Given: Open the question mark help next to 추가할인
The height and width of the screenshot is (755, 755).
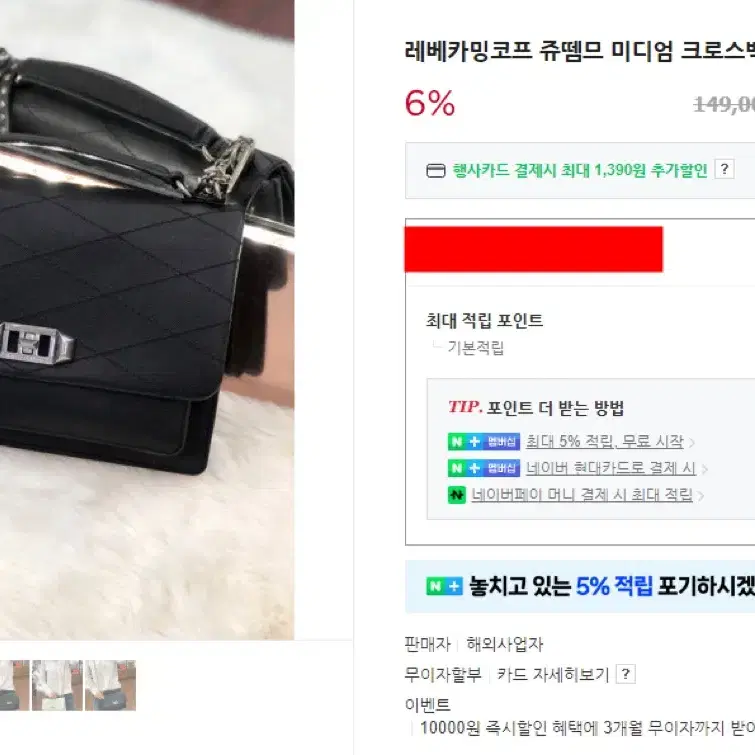Looking at the screenshot, I should click(724, 169).
